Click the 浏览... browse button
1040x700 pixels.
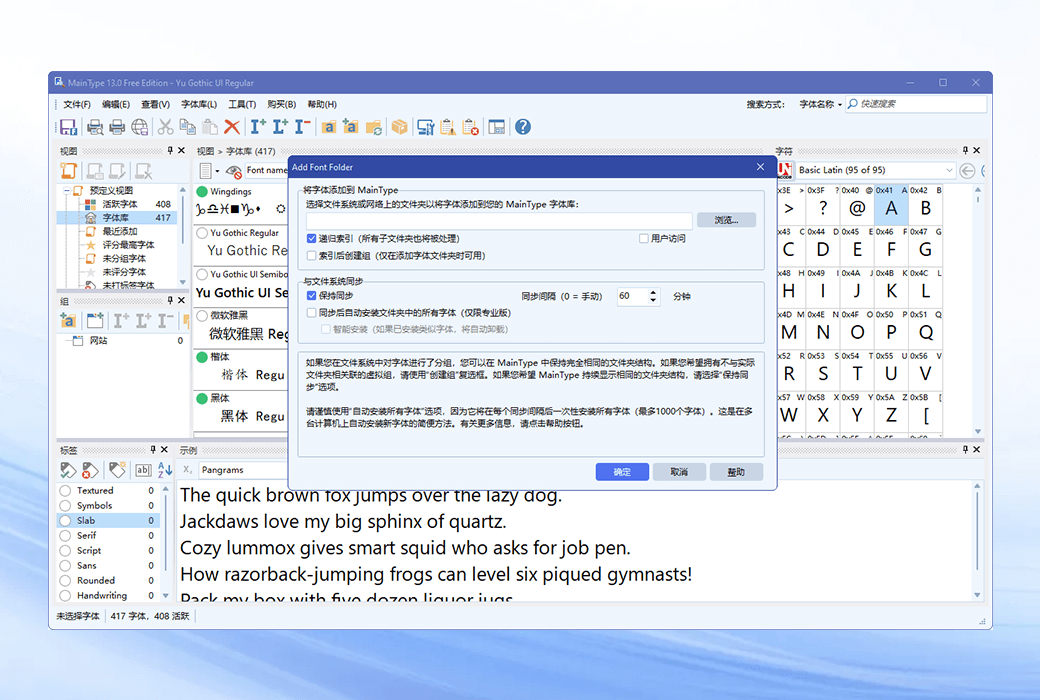[x=726, y=220]
